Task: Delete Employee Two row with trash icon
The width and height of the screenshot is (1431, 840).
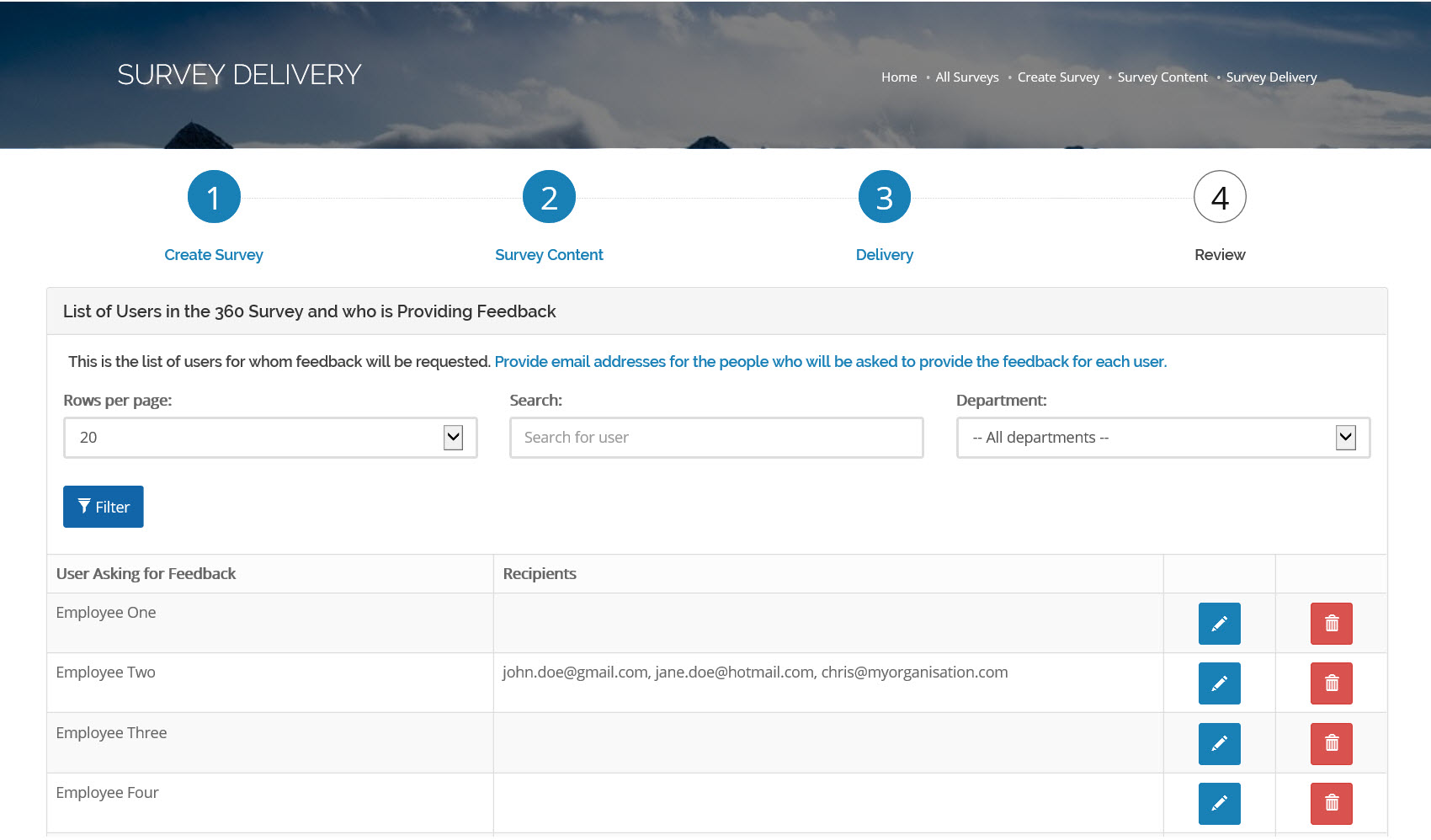Action: click(1331, 683)
